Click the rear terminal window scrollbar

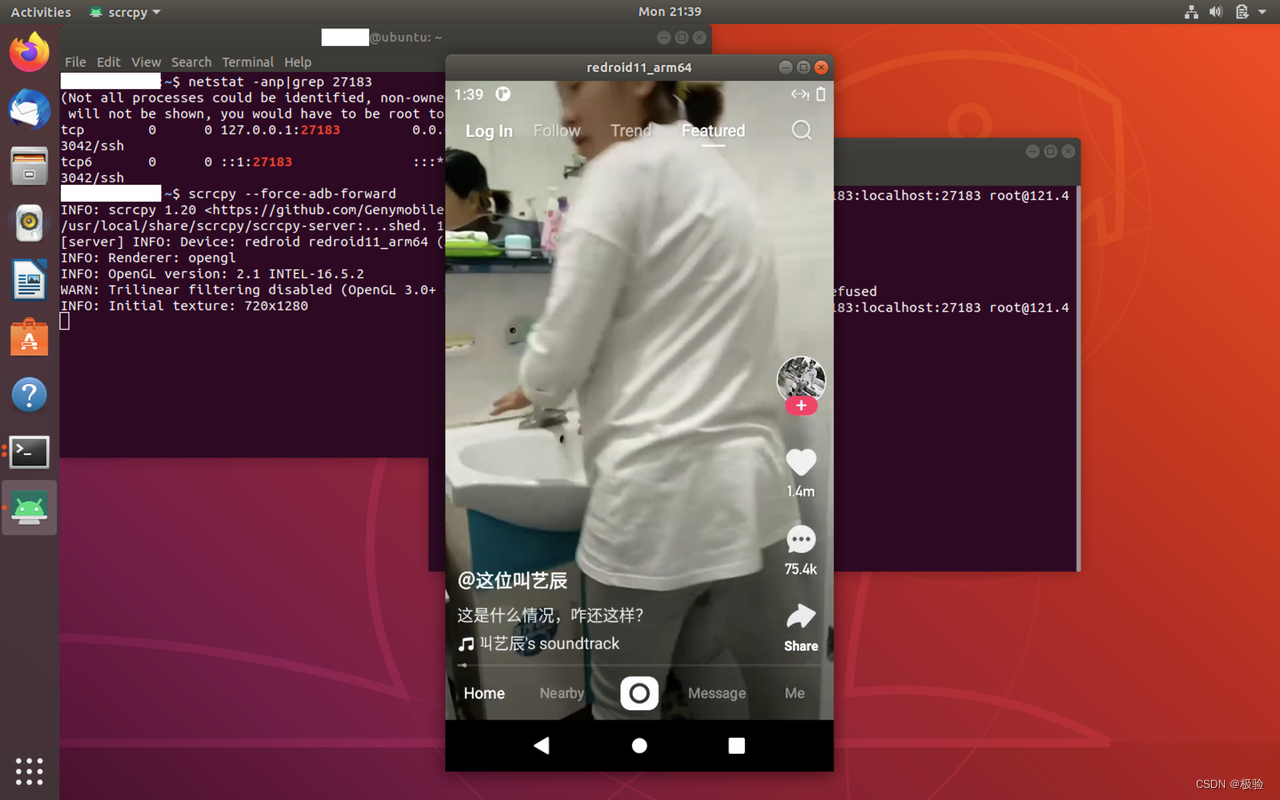(x=1078, y=378)
